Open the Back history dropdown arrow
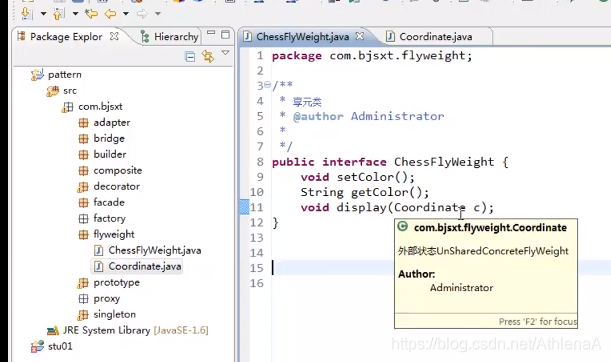 click(x=125, y=14)
